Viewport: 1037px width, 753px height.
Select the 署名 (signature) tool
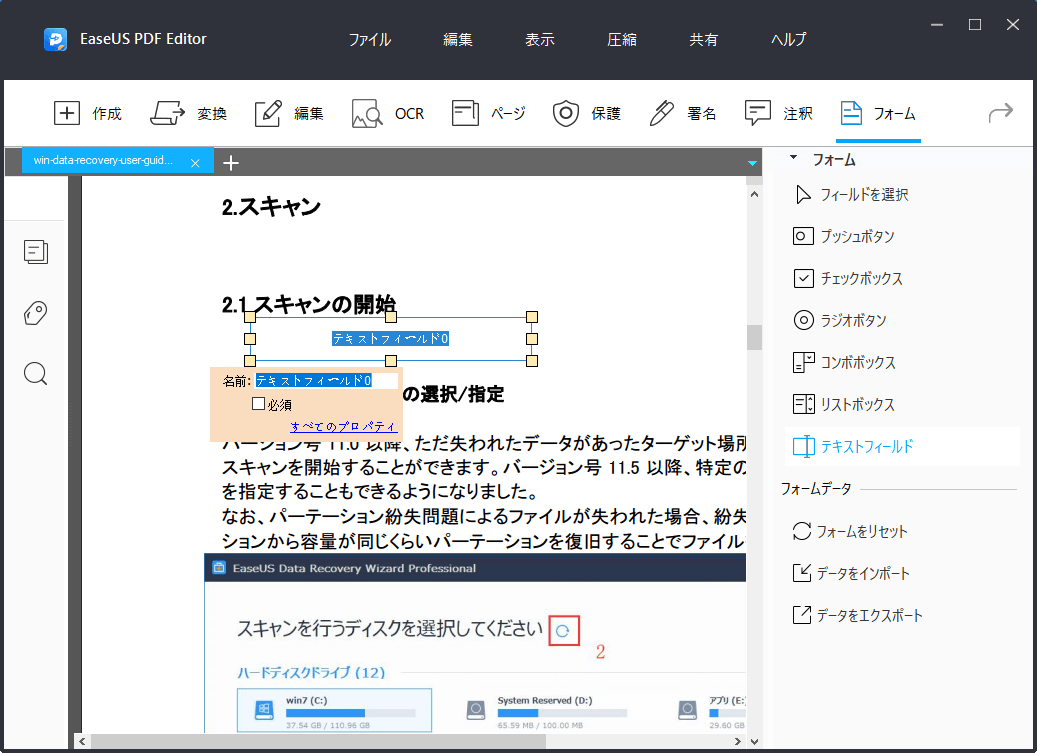[x=681, y=113]
